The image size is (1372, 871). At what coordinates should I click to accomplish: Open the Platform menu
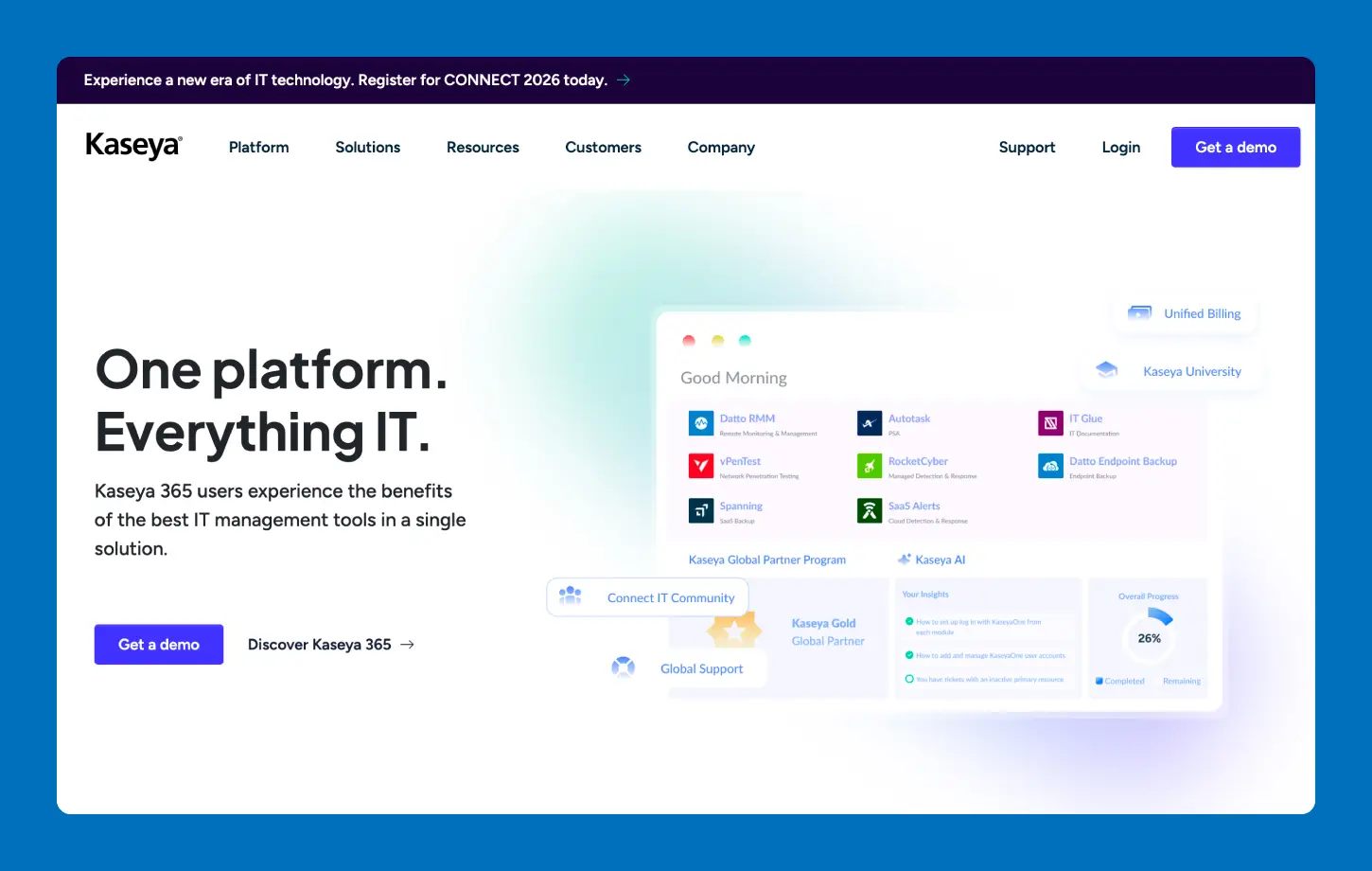258,148
